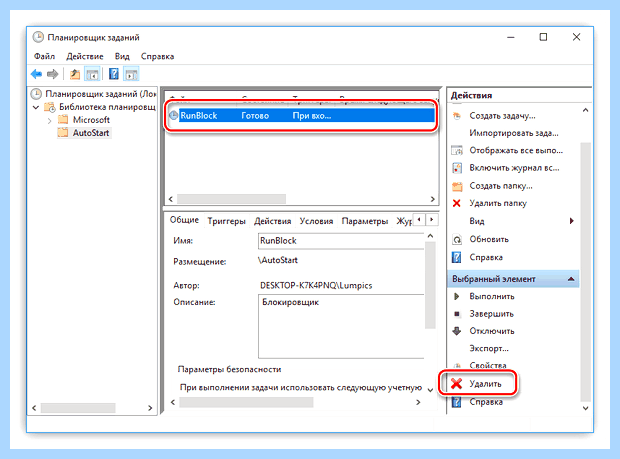Select the RunBlock task row
The width and height of the screenshot is (620, 459).
(301, 115)
